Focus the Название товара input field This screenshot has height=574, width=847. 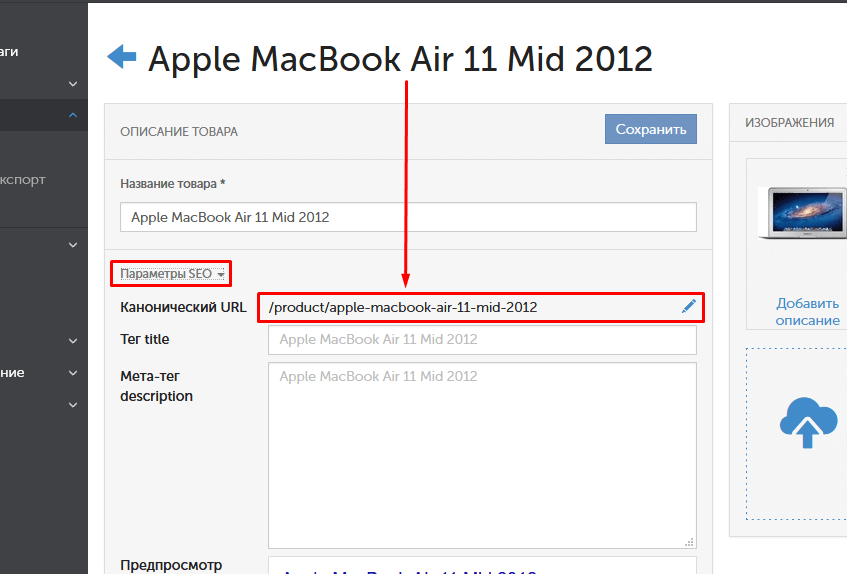[408, 217]
